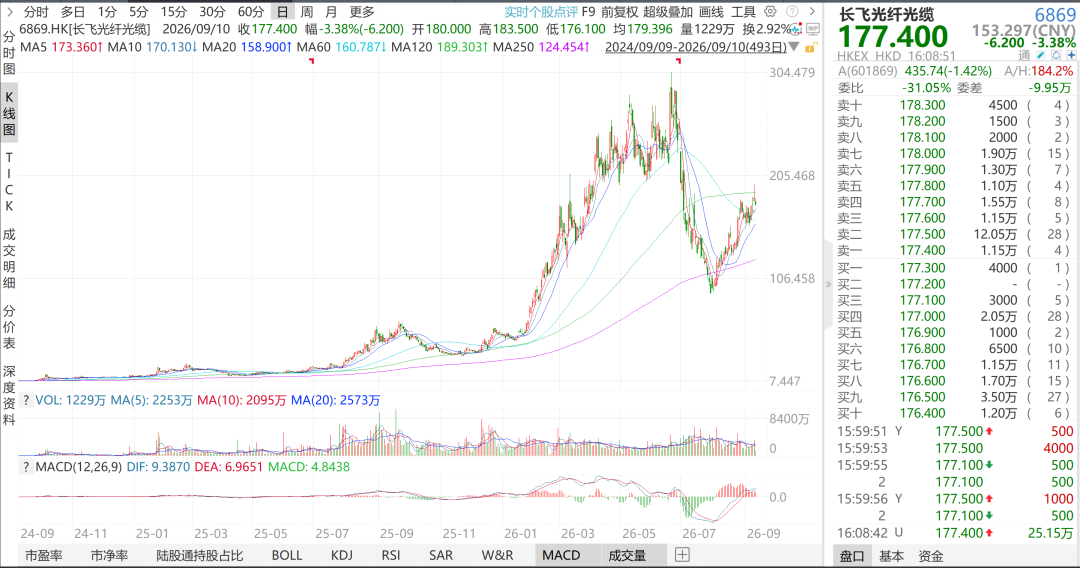
Task: Open 工具 tools menu
Action: click(743, 12)
